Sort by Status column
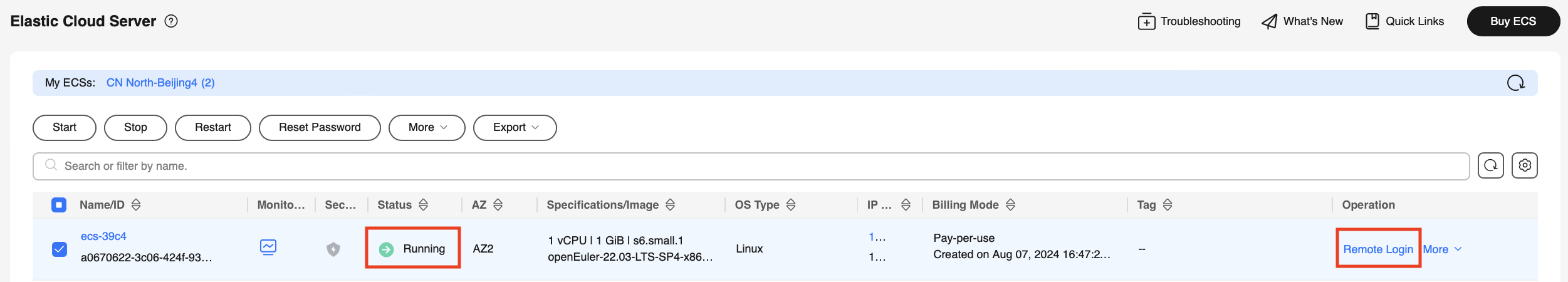 tap(424, 205)
